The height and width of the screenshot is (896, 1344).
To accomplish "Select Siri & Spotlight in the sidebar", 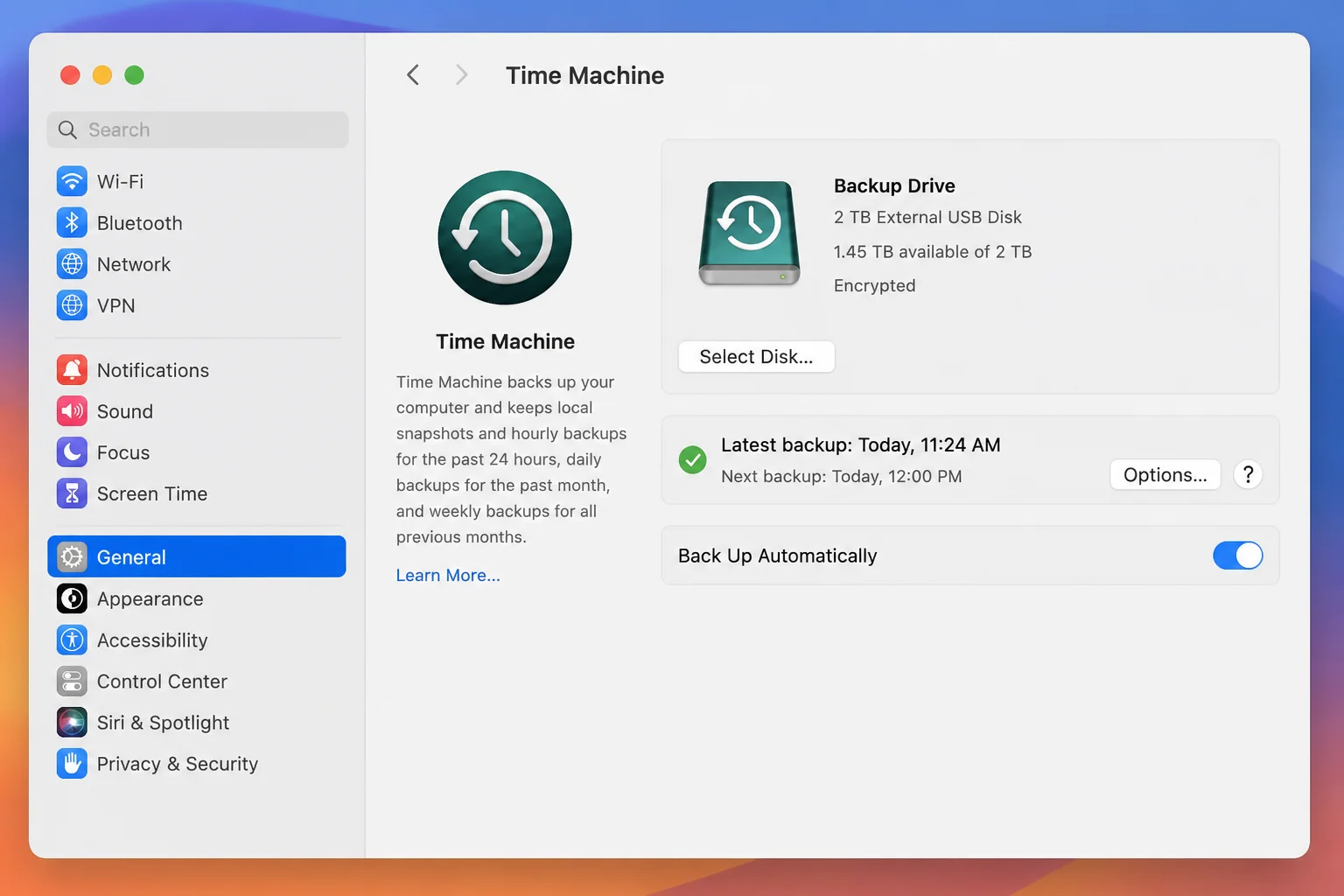I will 197,722.
